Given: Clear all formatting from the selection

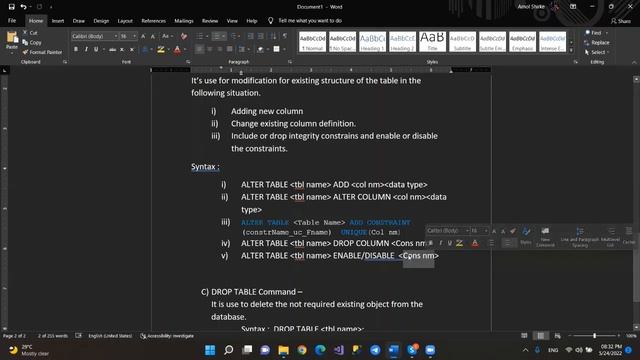Looking at the screenshot, I should [x=184, y=36].
